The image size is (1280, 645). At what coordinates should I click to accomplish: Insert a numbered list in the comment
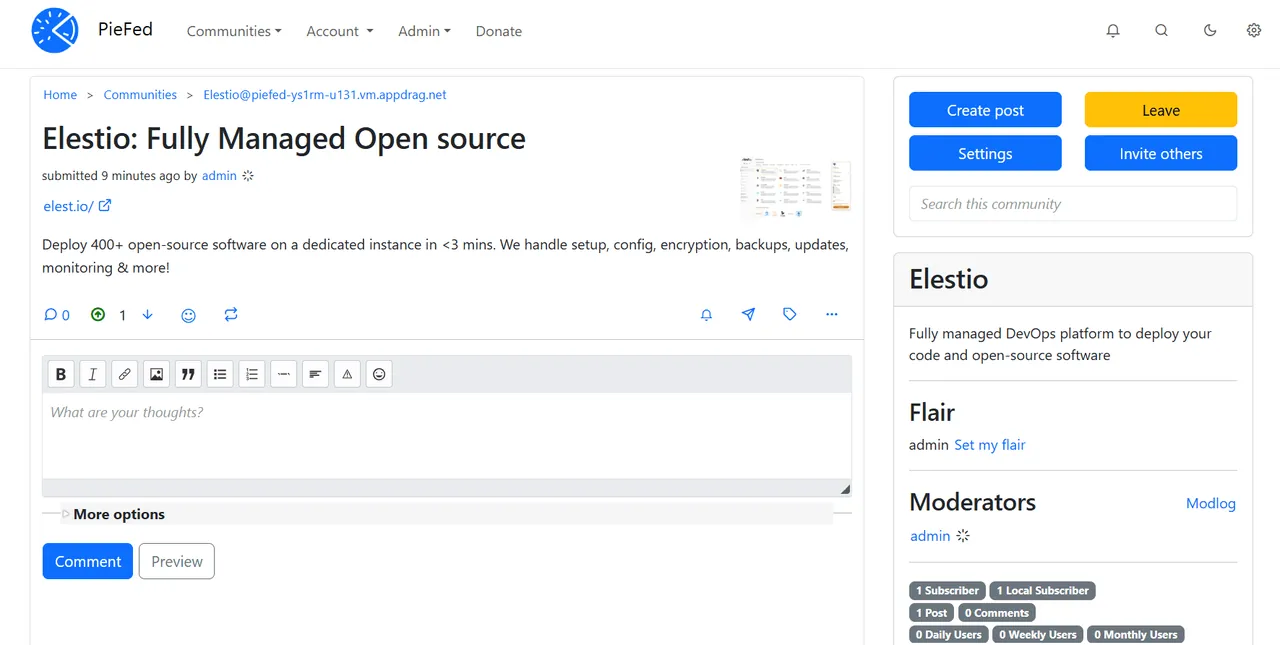tap(252, 374)
